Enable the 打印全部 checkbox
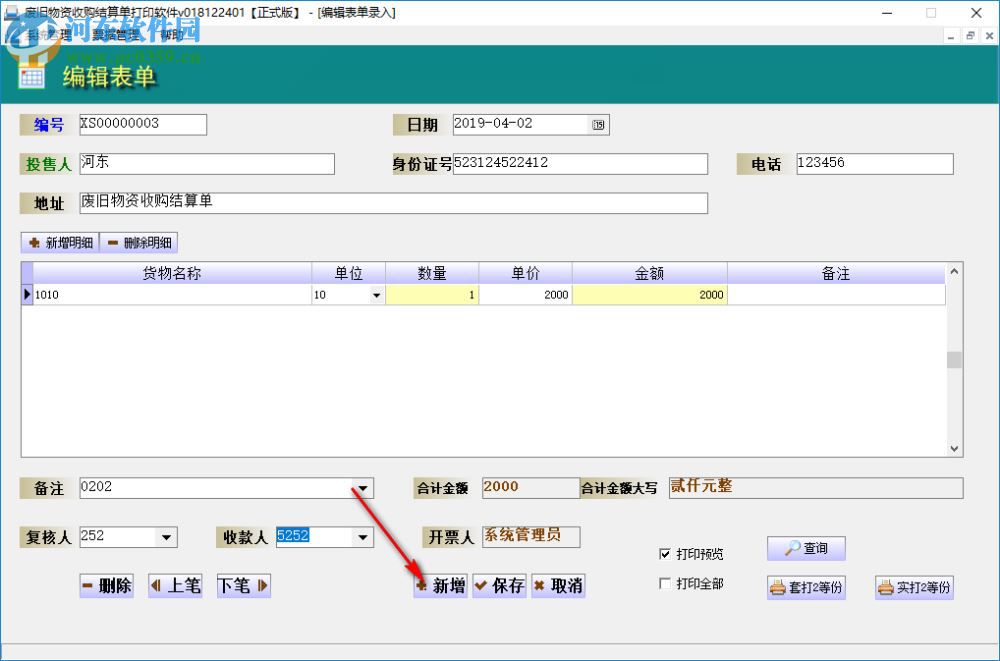The width and height of the screenshot is (1000, 661). [666, 581]
